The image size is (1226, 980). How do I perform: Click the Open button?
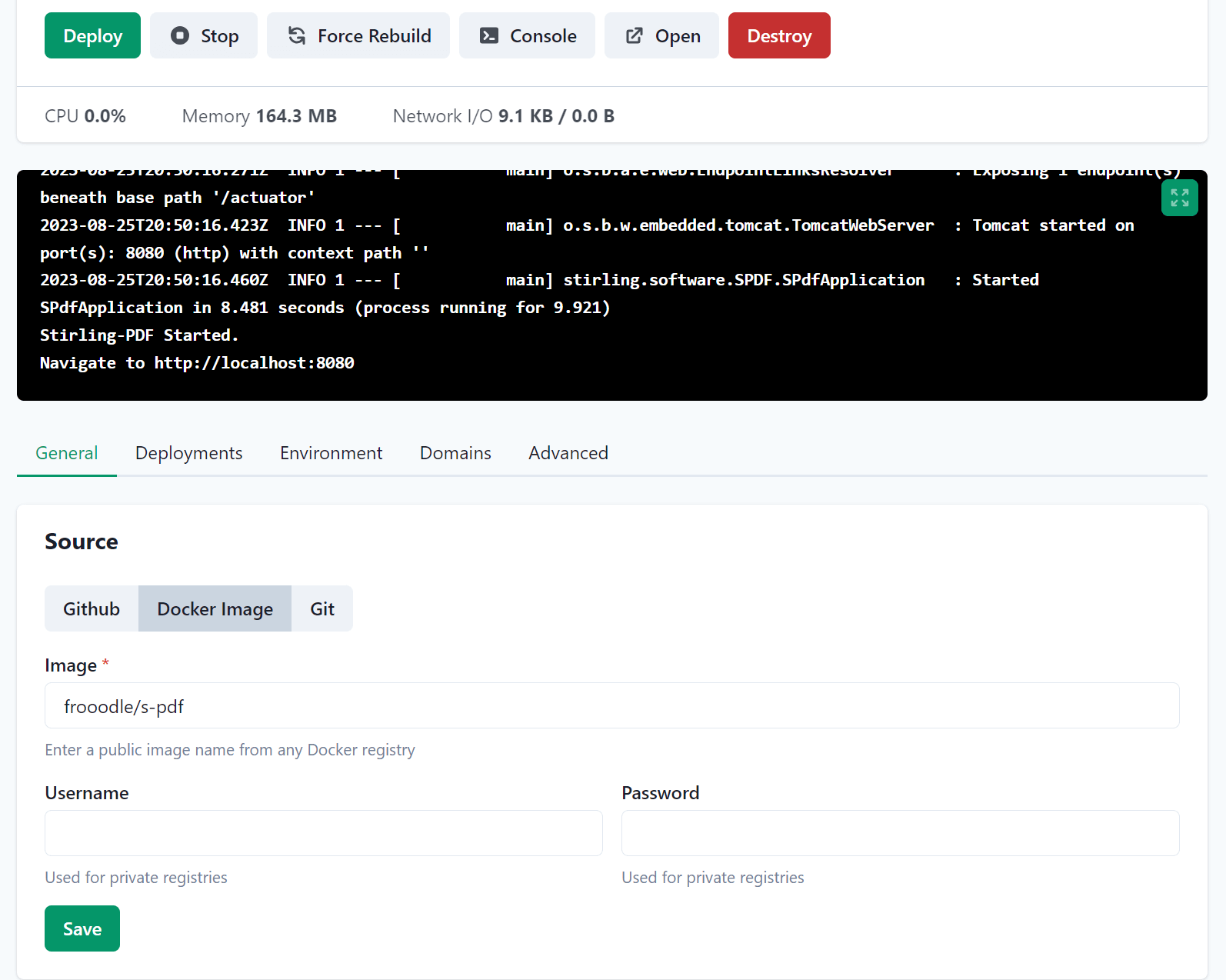point(661,35)
